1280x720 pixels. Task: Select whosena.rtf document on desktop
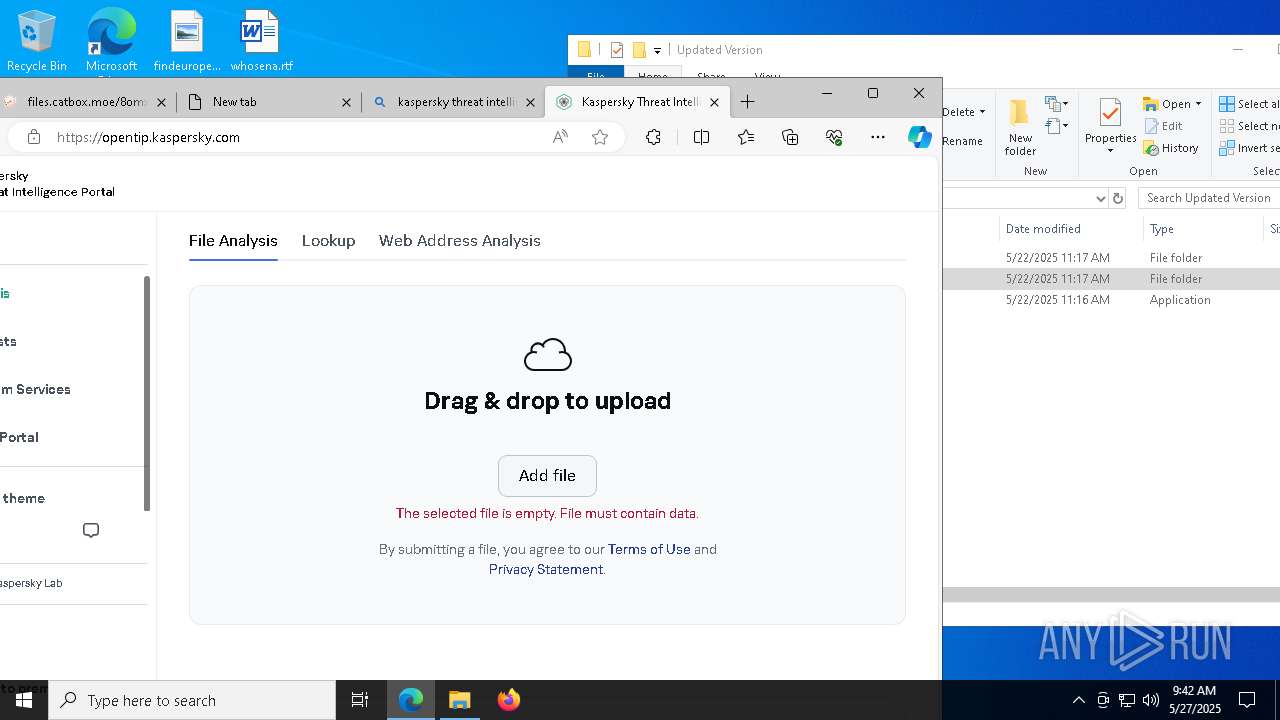pos(261,40)
